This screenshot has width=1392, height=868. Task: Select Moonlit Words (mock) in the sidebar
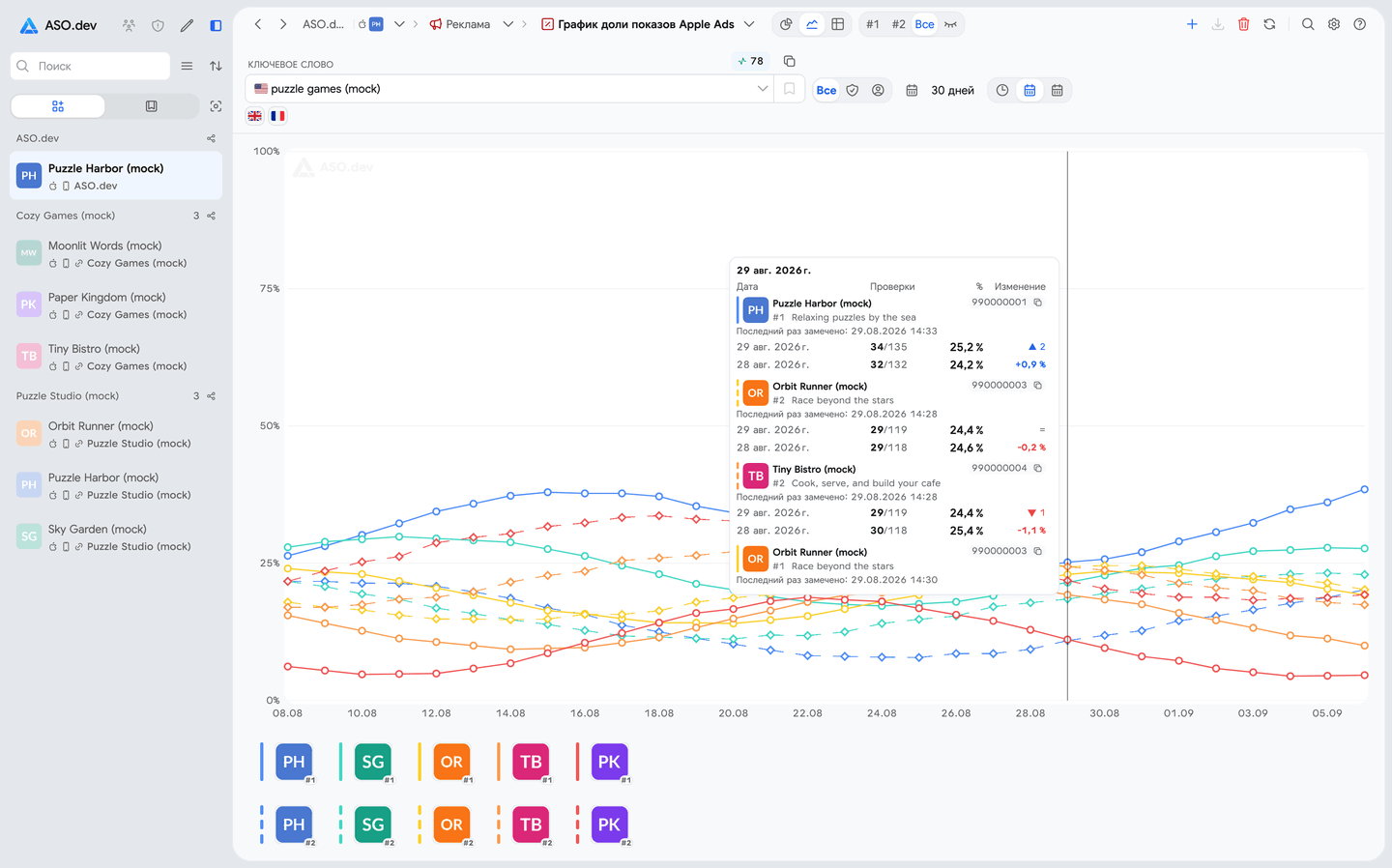tap(116, 253)
